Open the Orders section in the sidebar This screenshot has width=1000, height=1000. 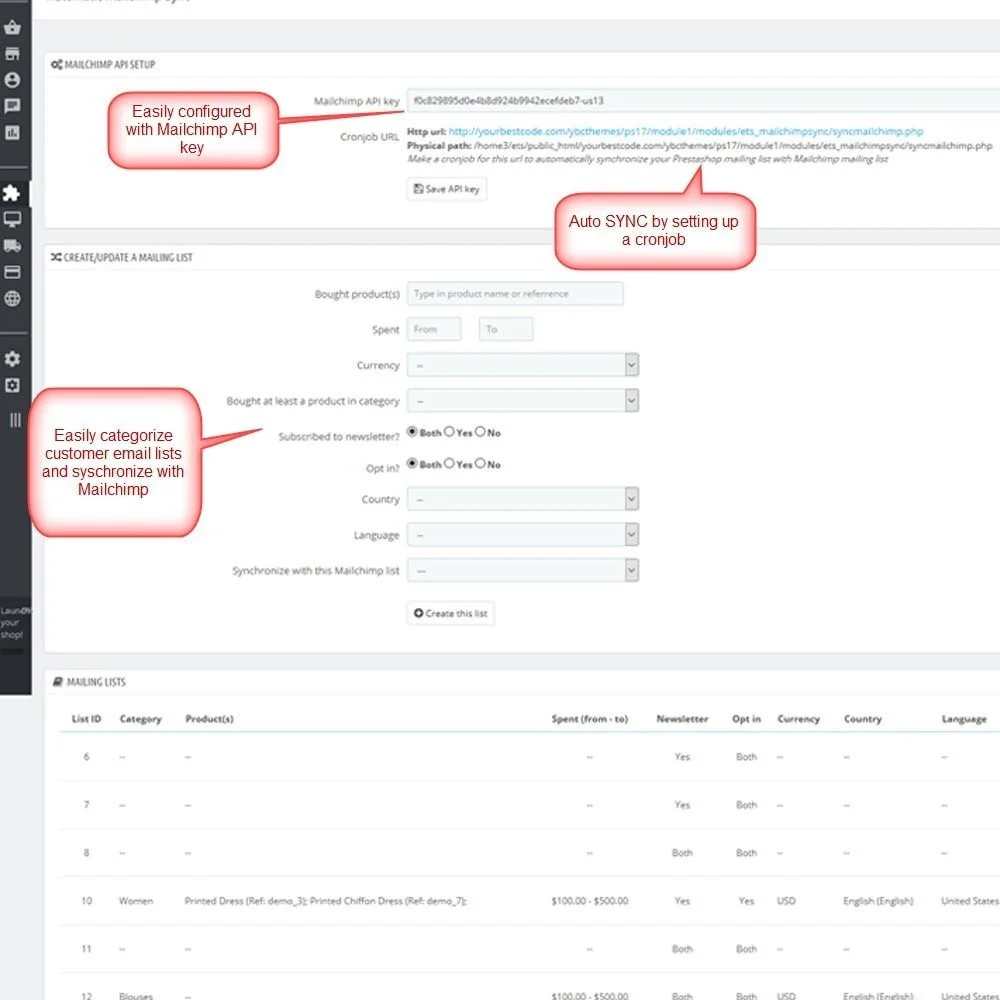pyautogui.click(x=13, y=27)
